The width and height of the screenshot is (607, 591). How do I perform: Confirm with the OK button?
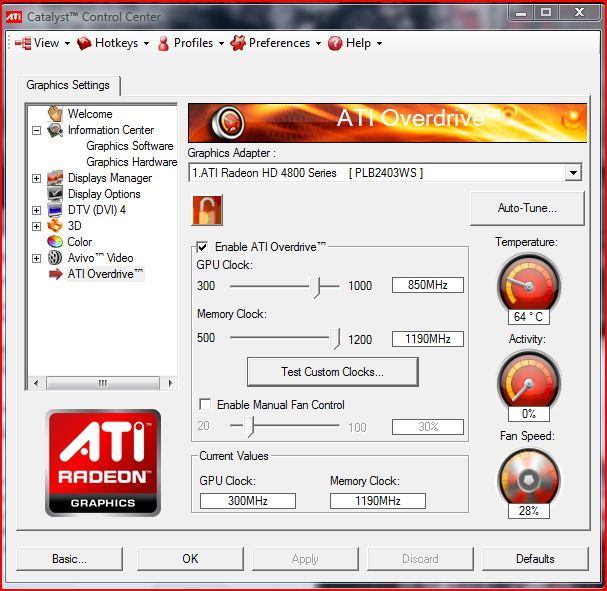[x=190, y=559]
